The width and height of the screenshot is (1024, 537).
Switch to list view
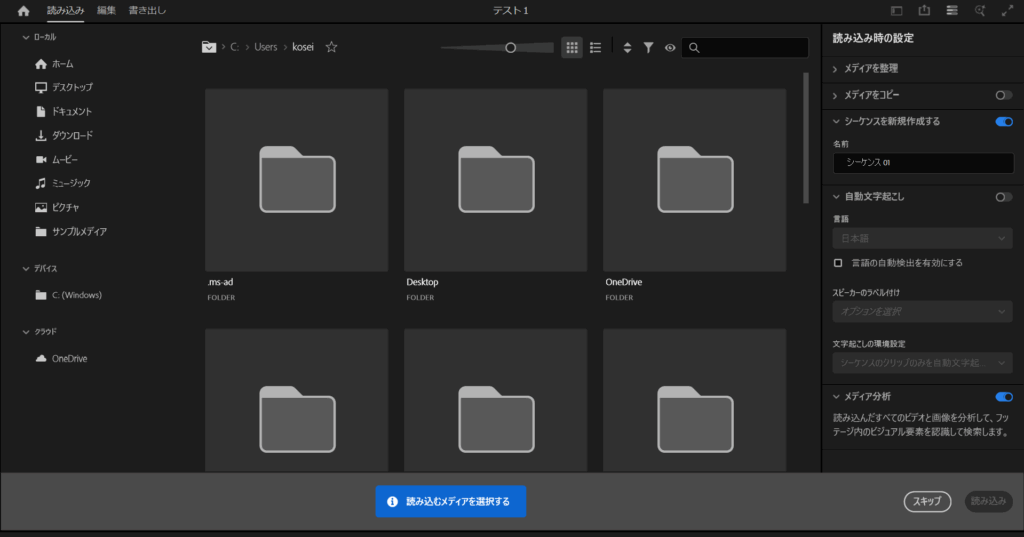point(596,48)
